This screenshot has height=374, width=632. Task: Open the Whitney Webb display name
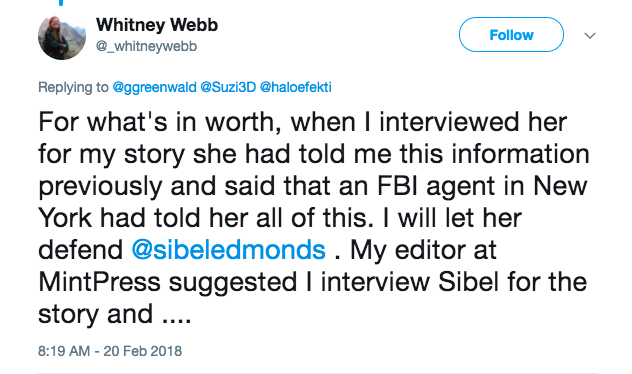click(157, 25)
